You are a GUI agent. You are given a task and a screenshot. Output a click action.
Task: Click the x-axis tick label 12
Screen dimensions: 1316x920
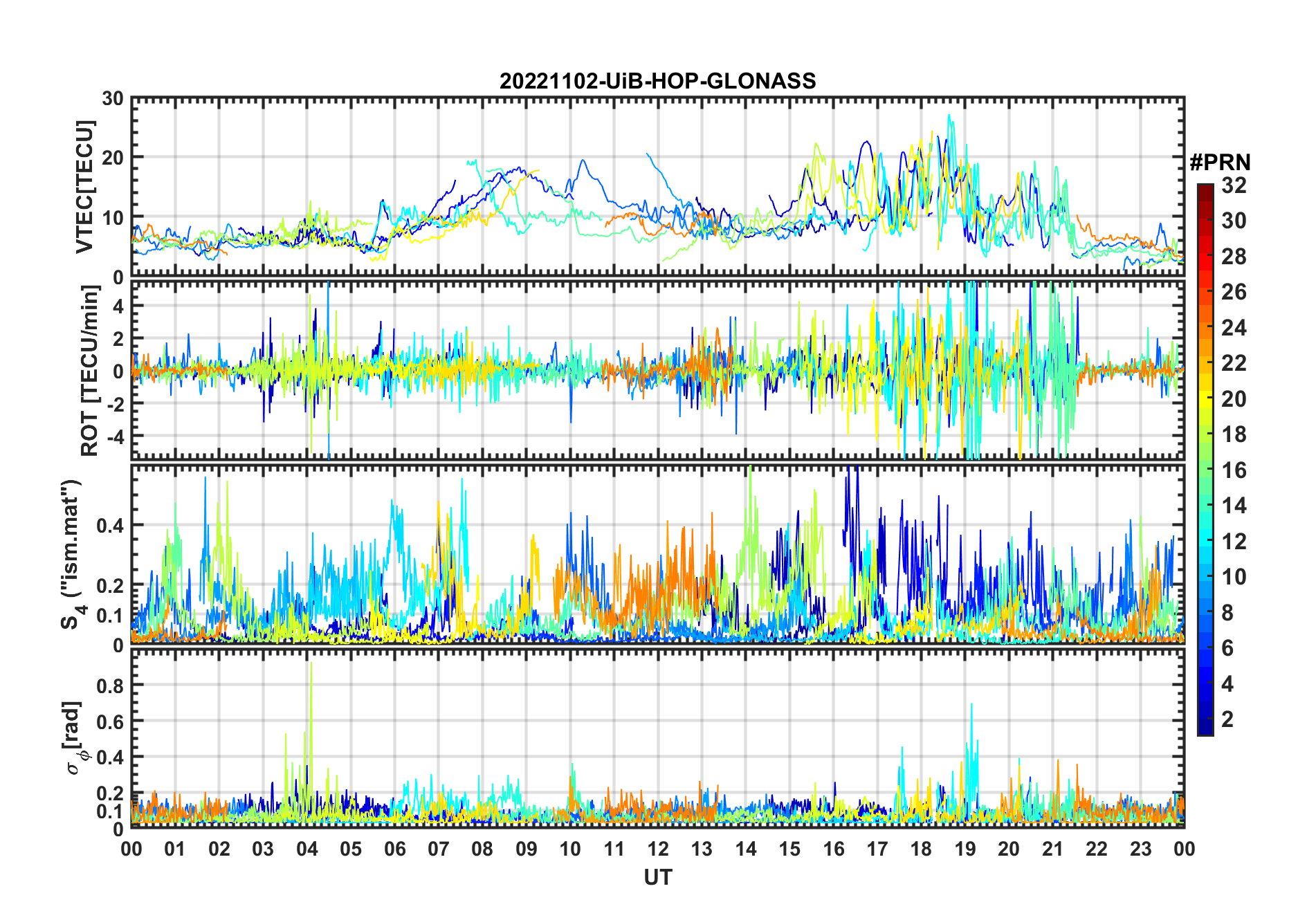pos(658,849)
